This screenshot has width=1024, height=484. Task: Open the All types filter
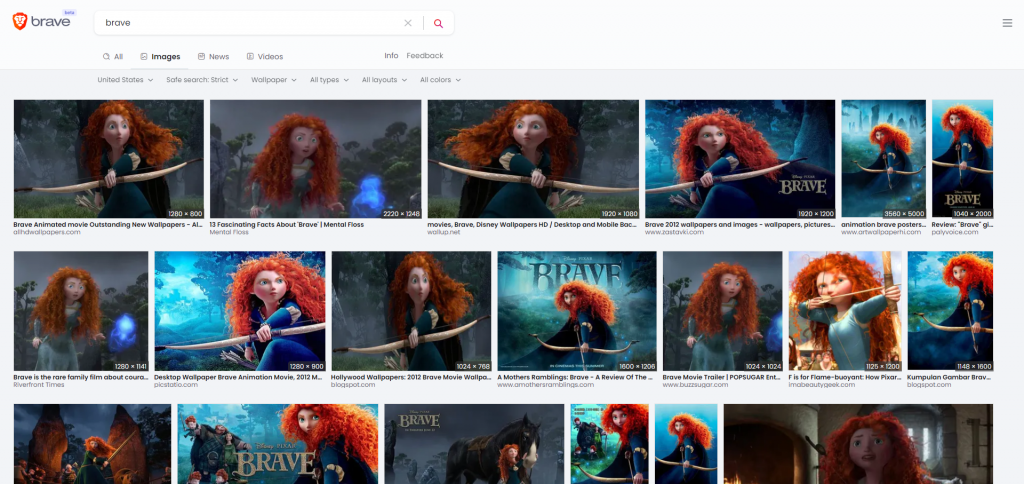pyautogui.click(x=329, y=80)
